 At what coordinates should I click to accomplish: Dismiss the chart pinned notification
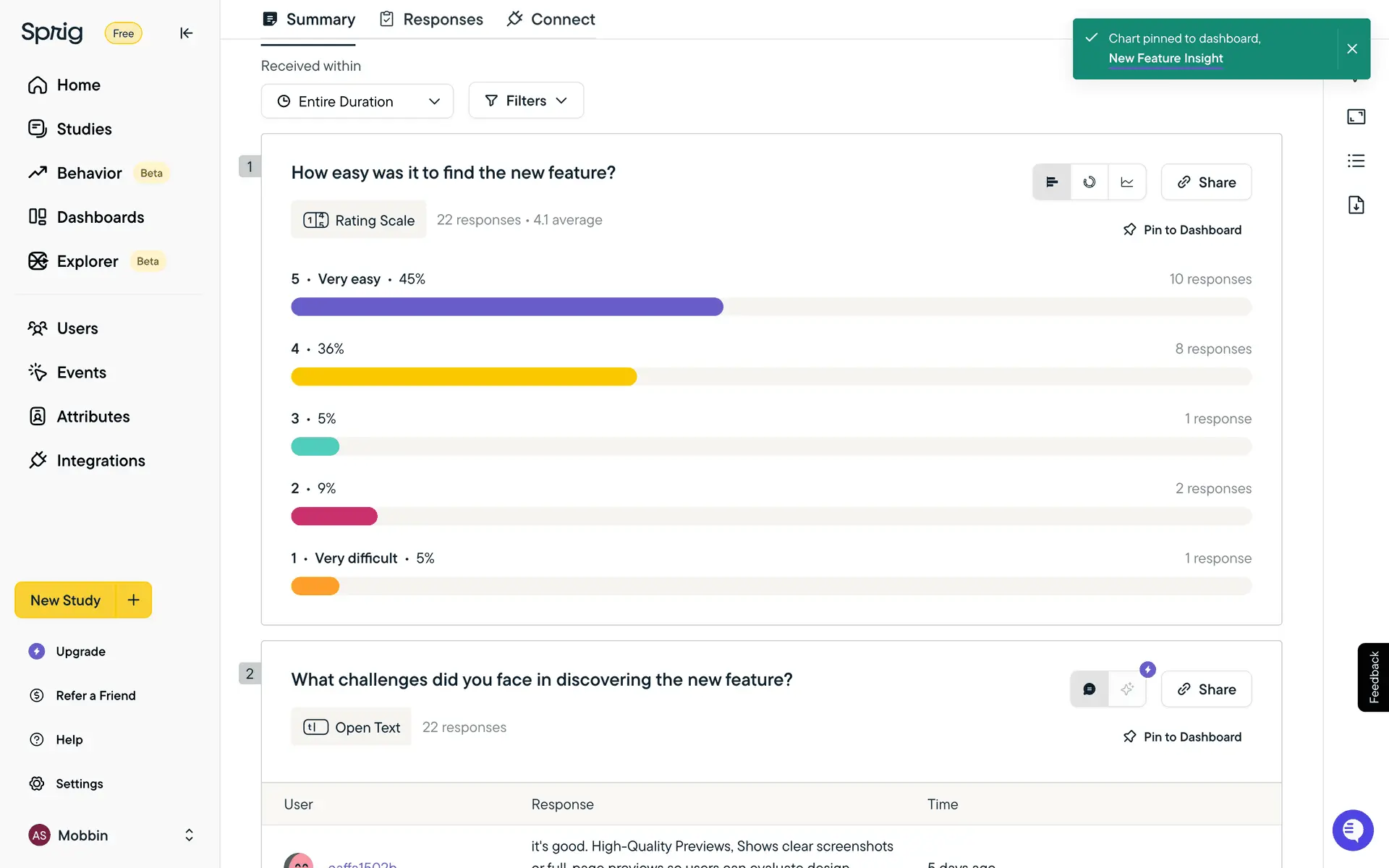[1351, 48]
